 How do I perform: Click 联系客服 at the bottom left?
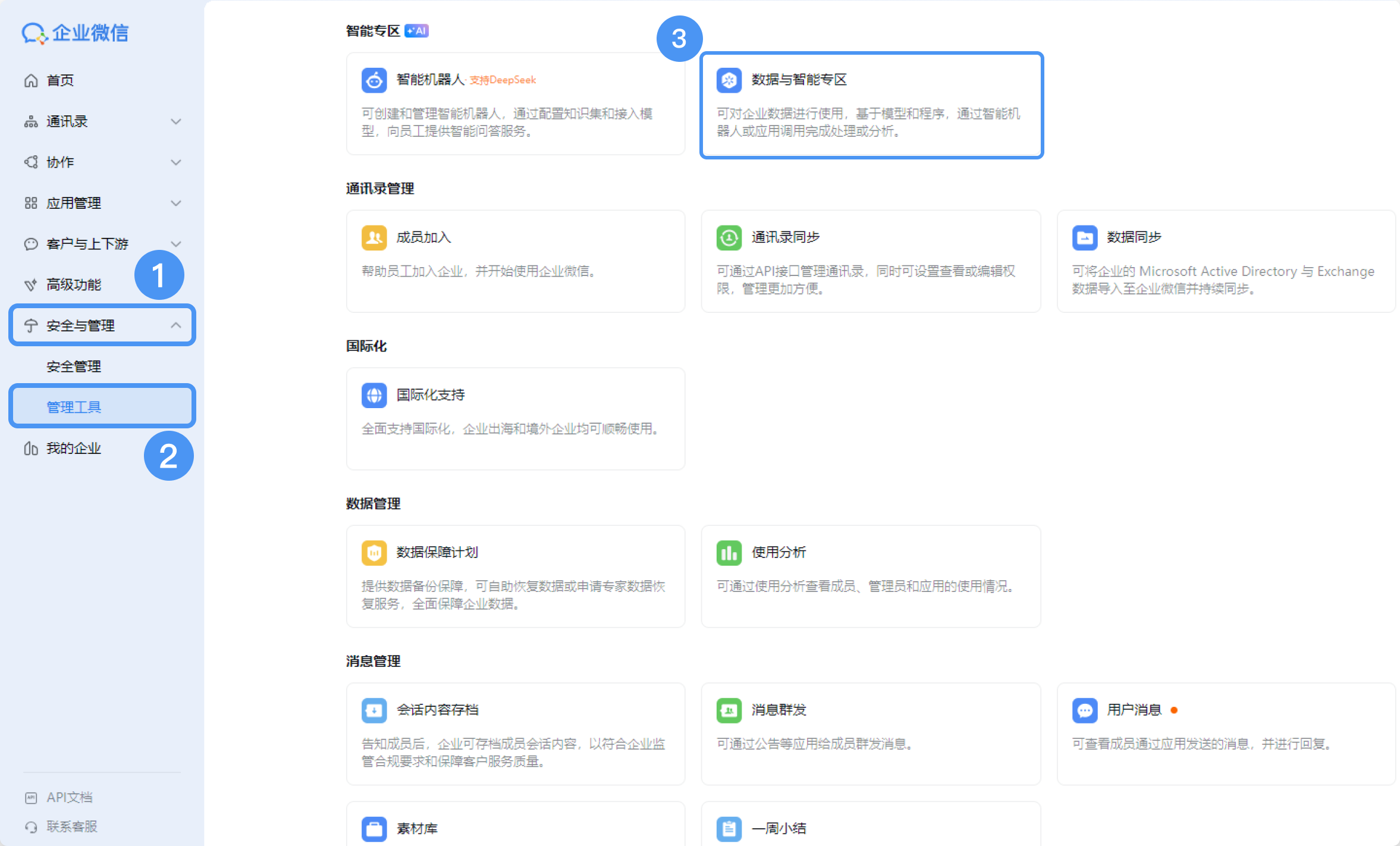tap(71, 827)
